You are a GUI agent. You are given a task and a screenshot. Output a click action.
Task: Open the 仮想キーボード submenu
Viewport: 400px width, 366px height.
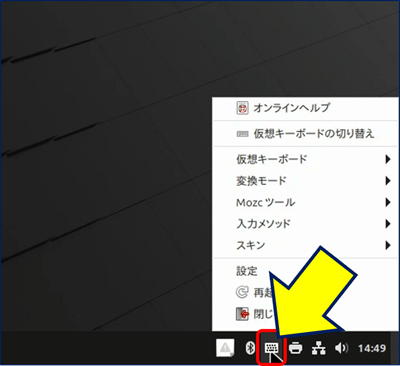click(x=306, y=159)
